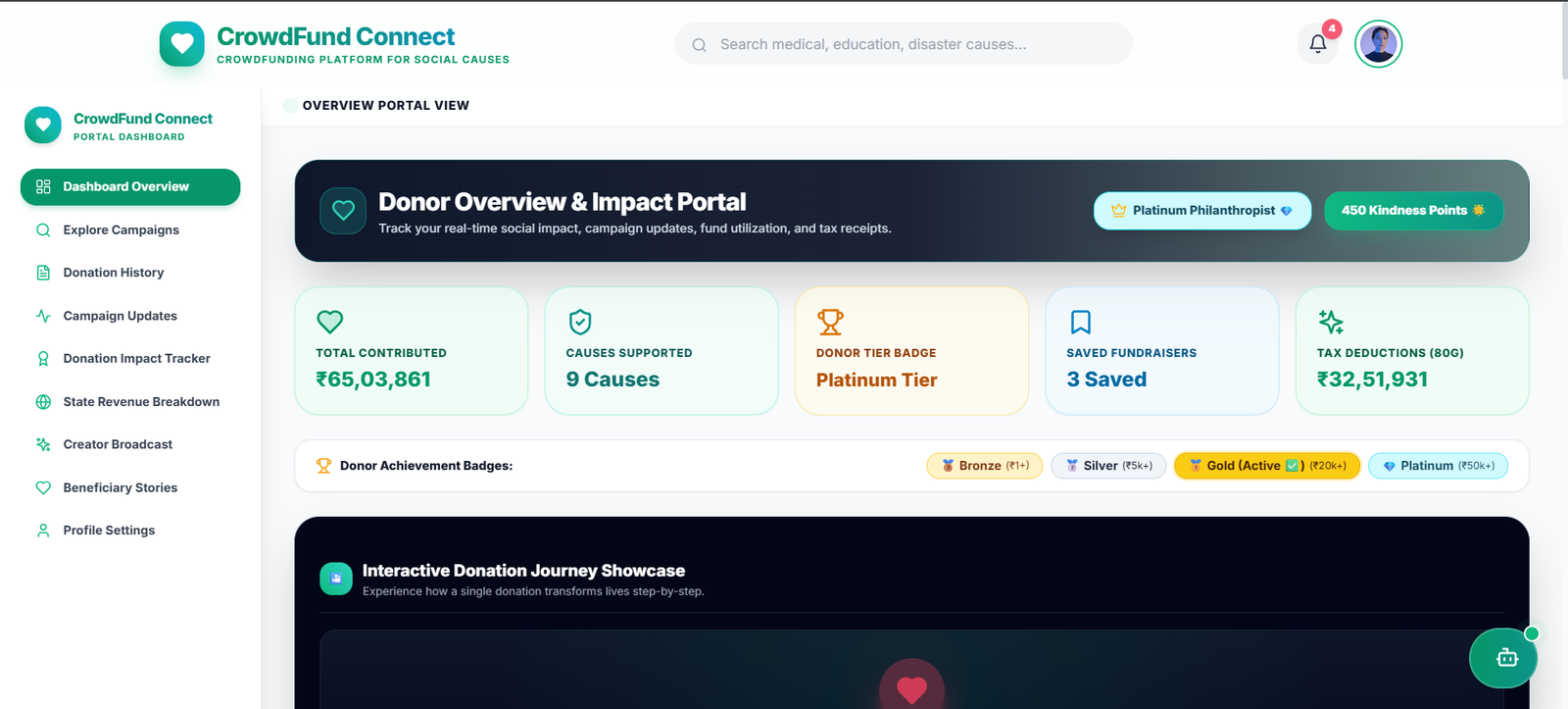Image resolution: width=1568 pixels, height=709 pixels.
Task: Select the Gold (Active) achievement badge
Action: click(x=1267, y=466)
